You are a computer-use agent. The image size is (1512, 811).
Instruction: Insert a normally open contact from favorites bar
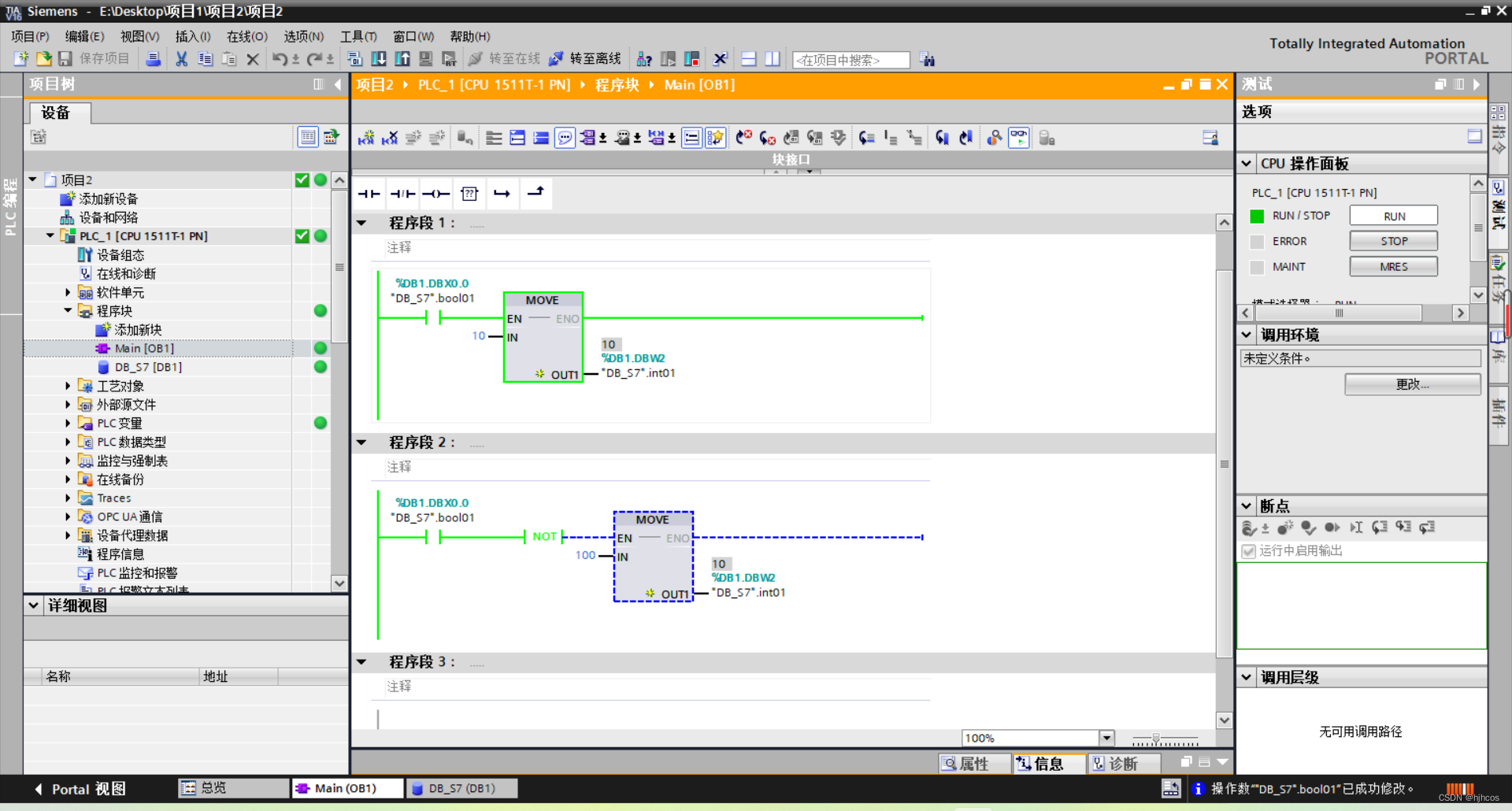pos(369,194)
